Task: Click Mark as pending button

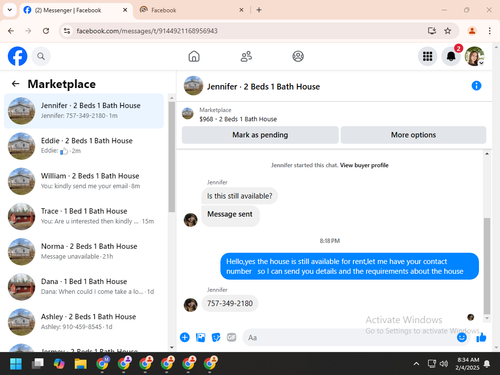Action: coord(260,135)
